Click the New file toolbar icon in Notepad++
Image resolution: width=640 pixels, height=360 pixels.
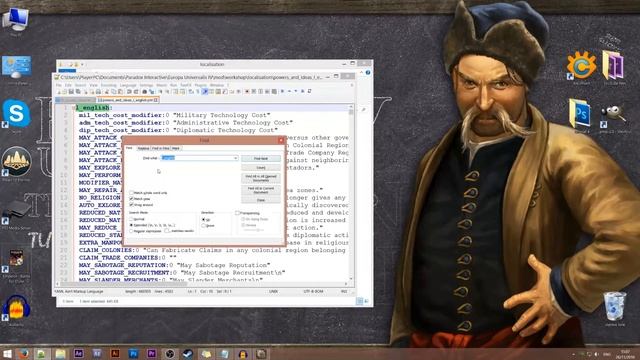coord(59,91)
